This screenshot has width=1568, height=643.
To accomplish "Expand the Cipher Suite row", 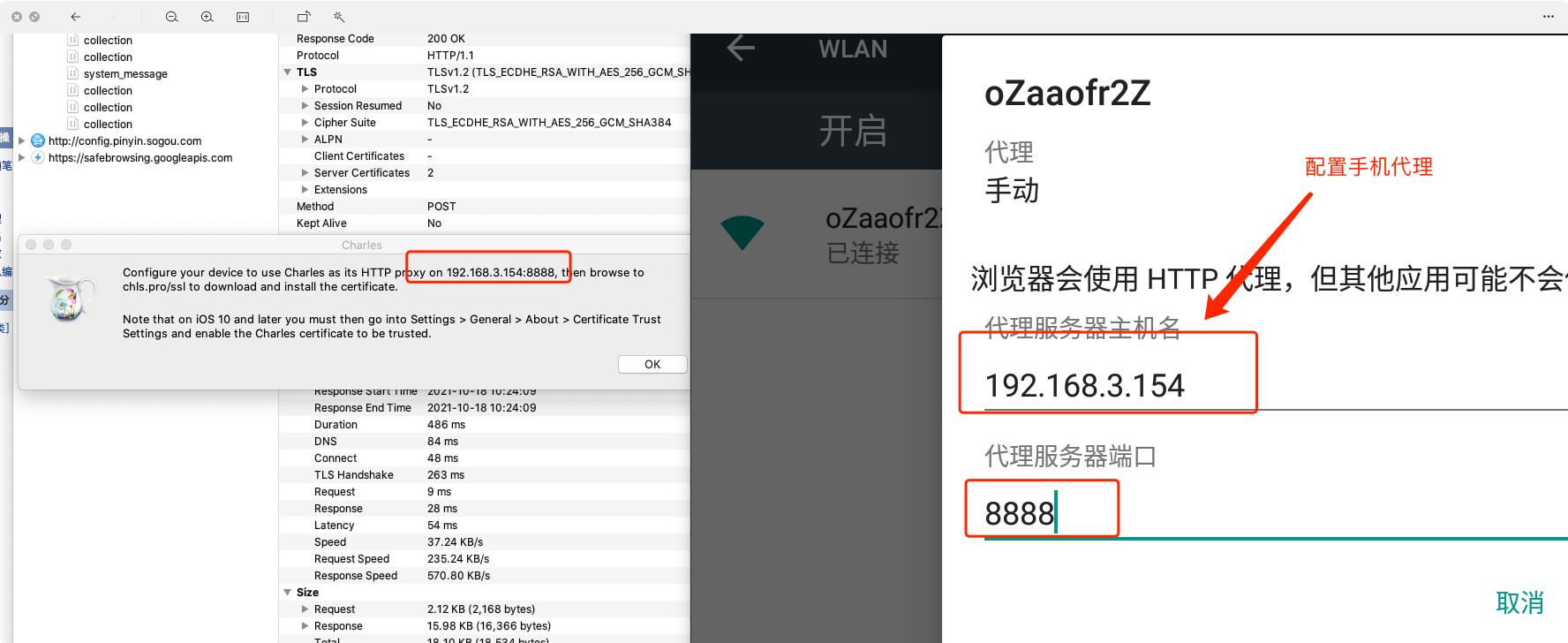I will pyautogui.click(x=305, y=123).
